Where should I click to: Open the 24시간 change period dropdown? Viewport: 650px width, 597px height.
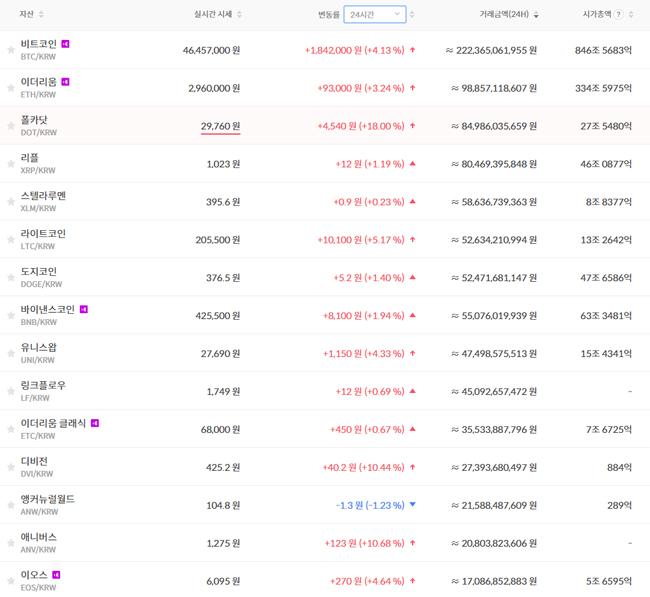[375, 14]
